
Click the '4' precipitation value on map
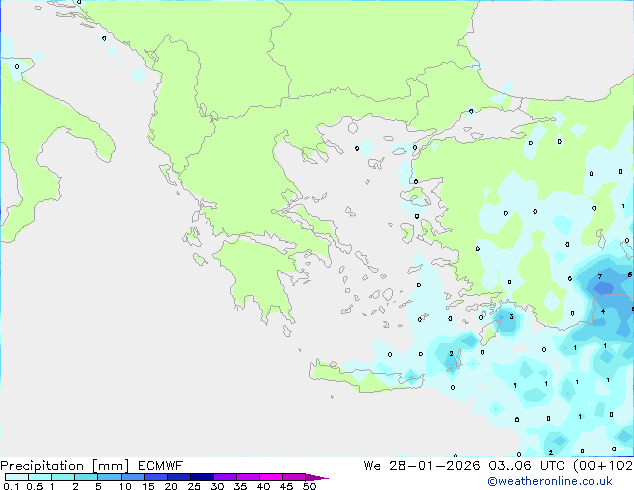click(x=603, y=311)
